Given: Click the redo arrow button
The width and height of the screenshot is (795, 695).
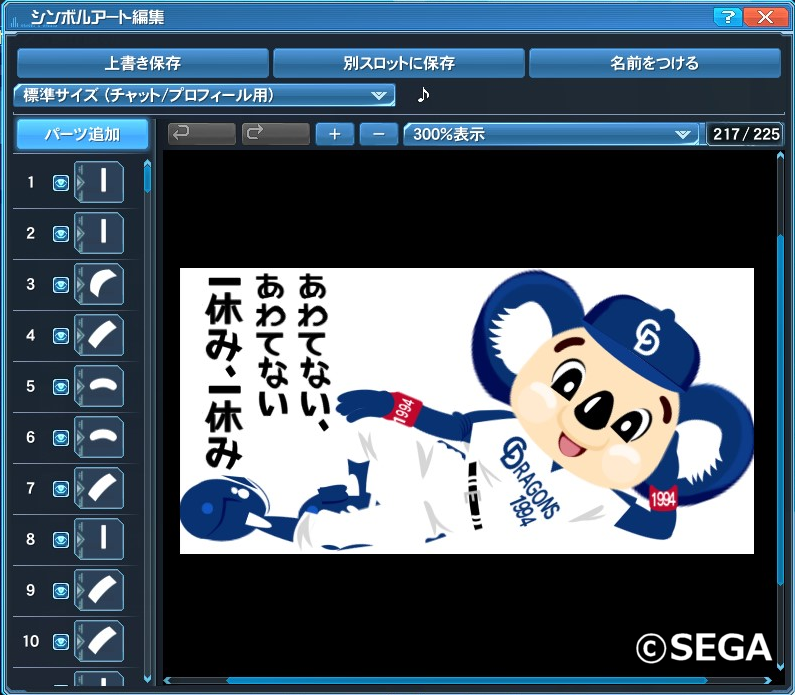Looking at the screenshot, I should 276,134.
